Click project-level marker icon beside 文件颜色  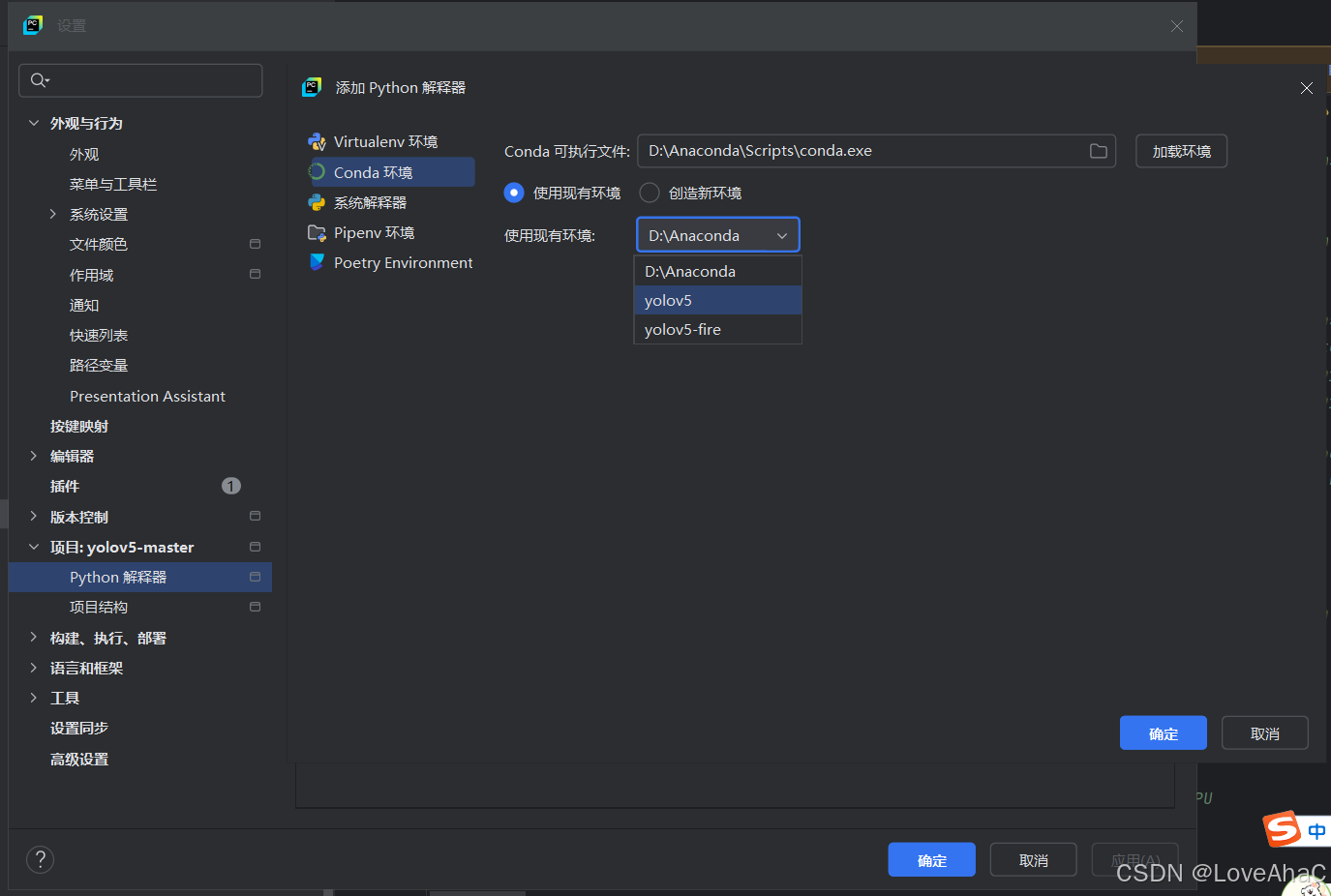tap(255, 244)
